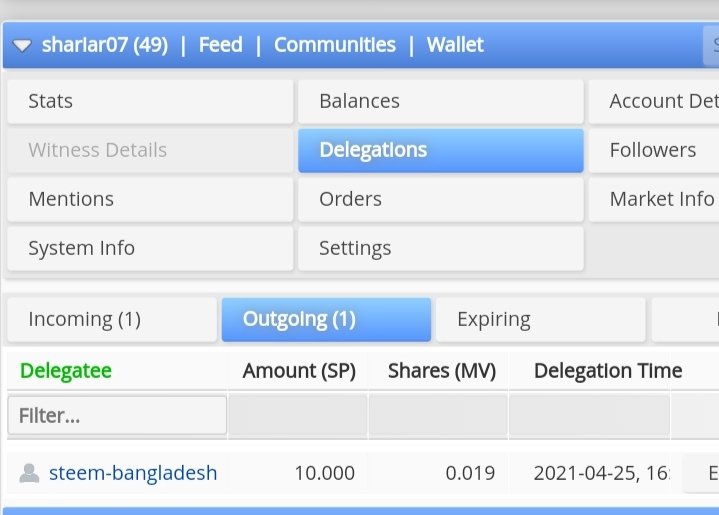Switch to Incoming (1) delegations
Screen dimensions: 719x515
[111, 320]
